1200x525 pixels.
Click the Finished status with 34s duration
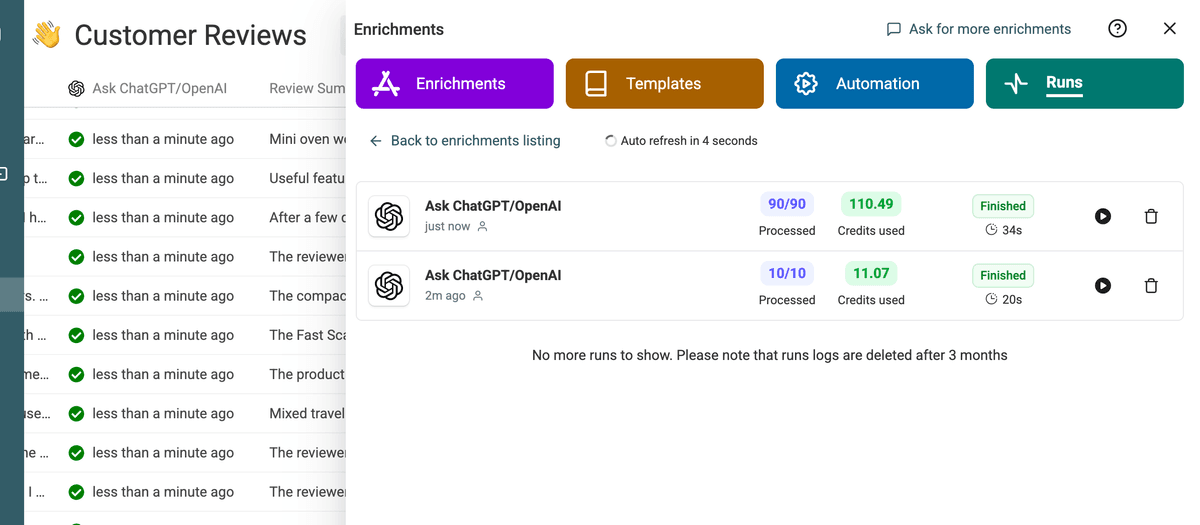click(1003, 206)
